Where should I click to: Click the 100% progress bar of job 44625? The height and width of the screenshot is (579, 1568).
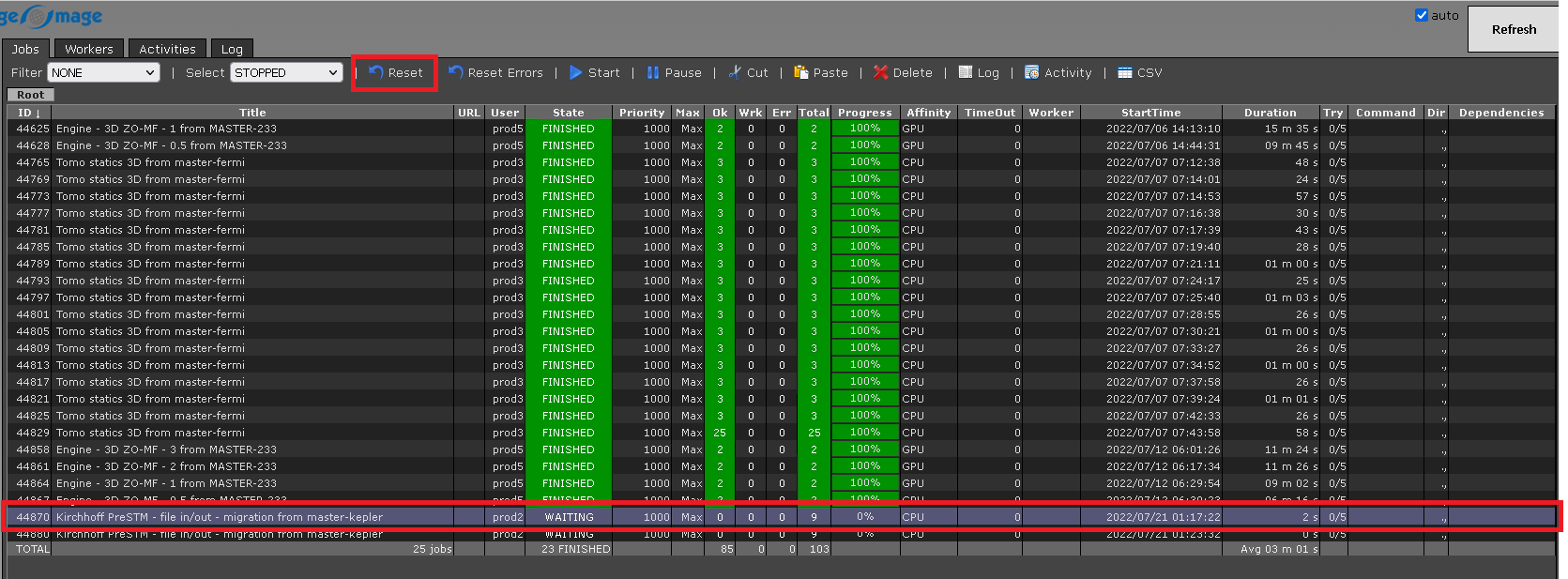point(864,129)
